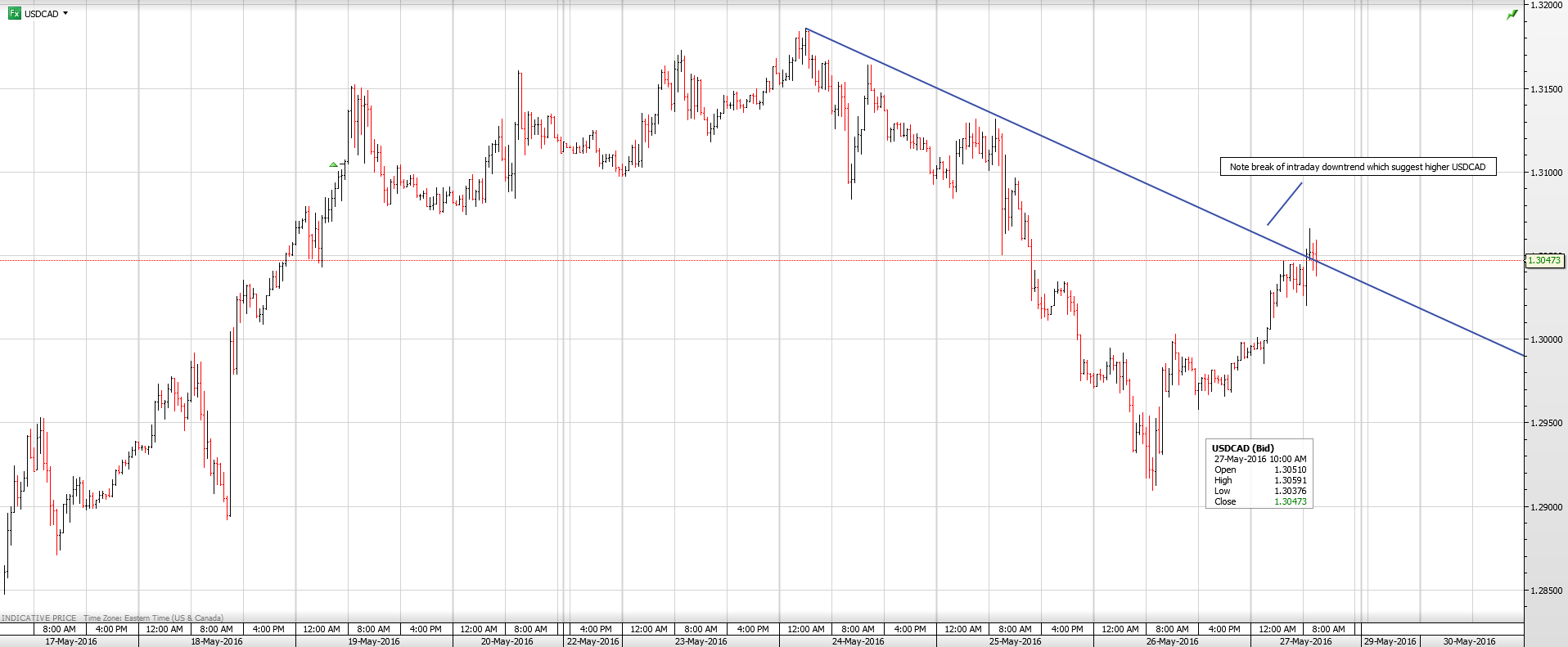Click the green triangle marker on chart
This screenshot has width=1568, height=647.
[x=333, y=165]
